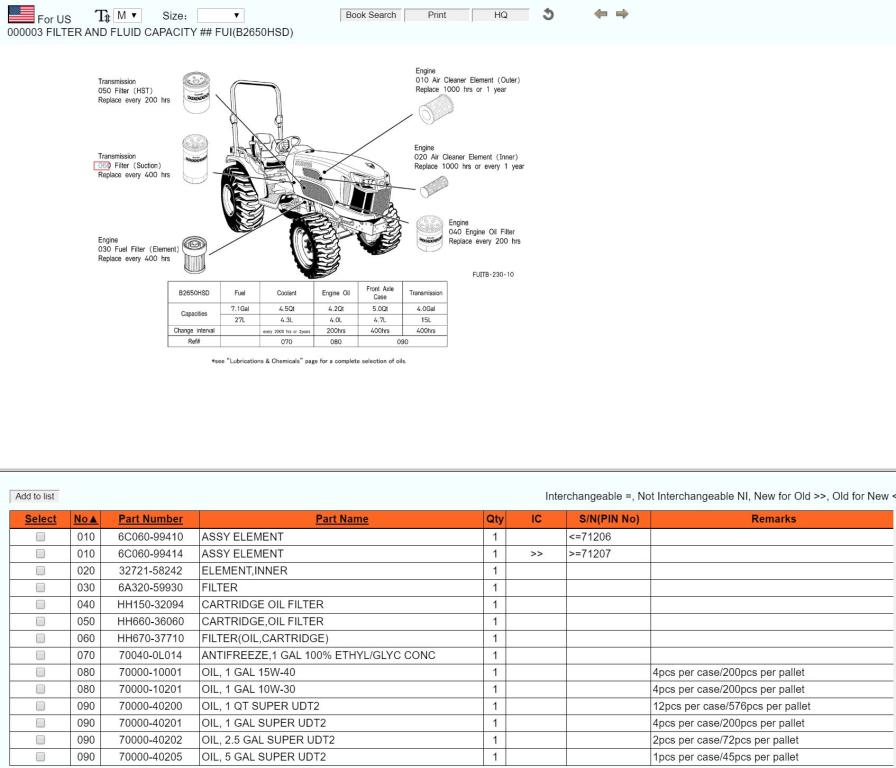Sort by the Part Number column header
Viewport: 896px width, 768px height.
150,519
